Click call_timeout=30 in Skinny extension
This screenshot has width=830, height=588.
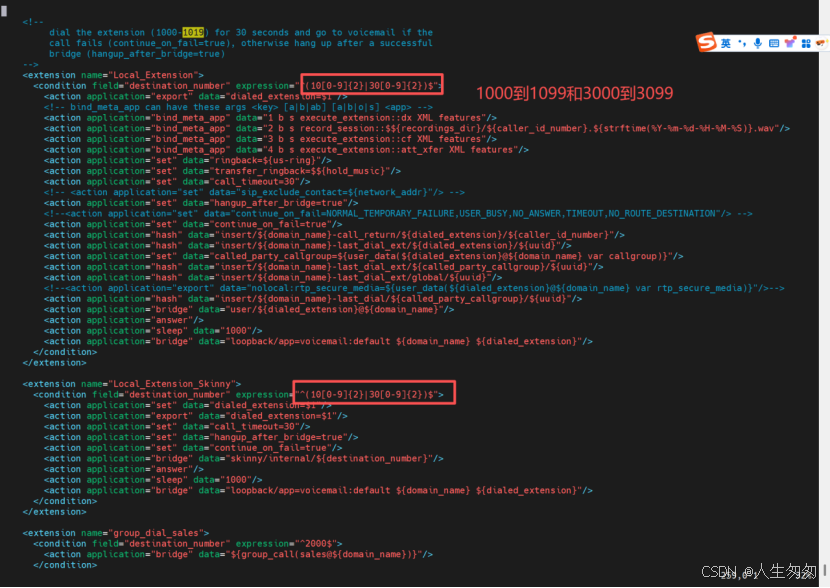coord(177,427)
